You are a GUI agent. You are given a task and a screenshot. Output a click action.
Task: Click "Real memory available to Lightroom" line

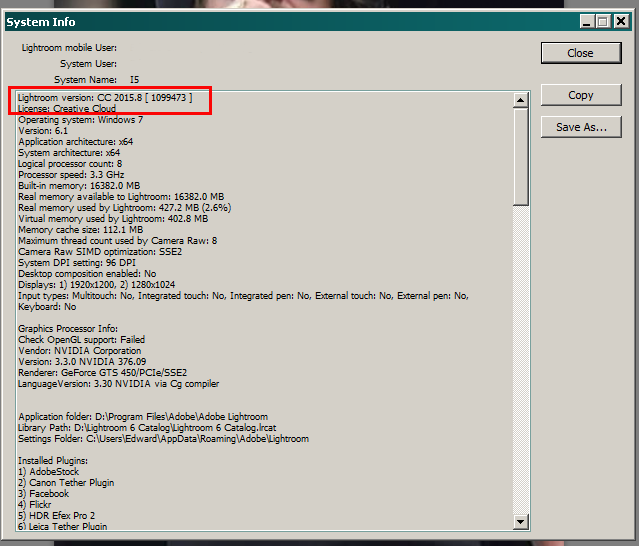click(121, 197)
